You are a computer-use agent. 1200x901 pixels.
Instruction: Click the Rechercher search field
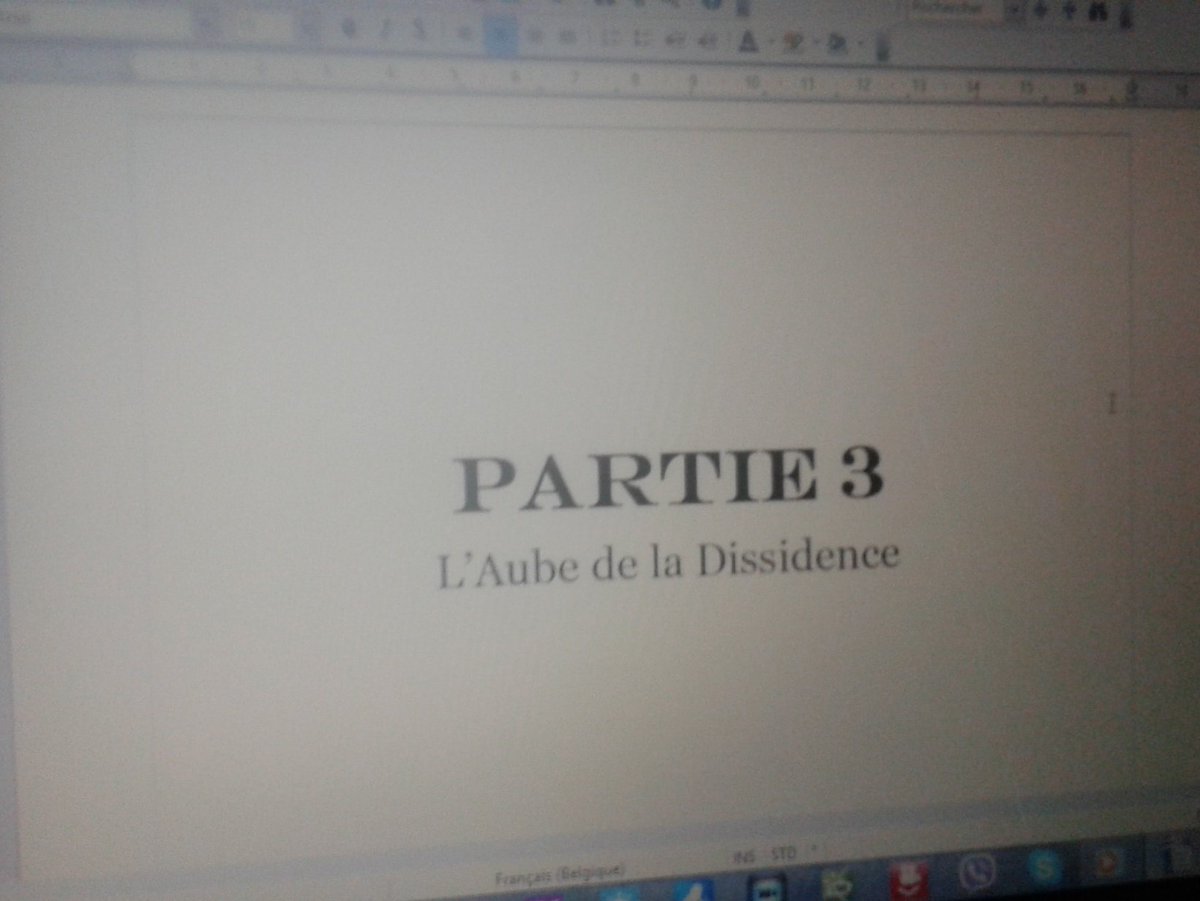pos(955,8)
